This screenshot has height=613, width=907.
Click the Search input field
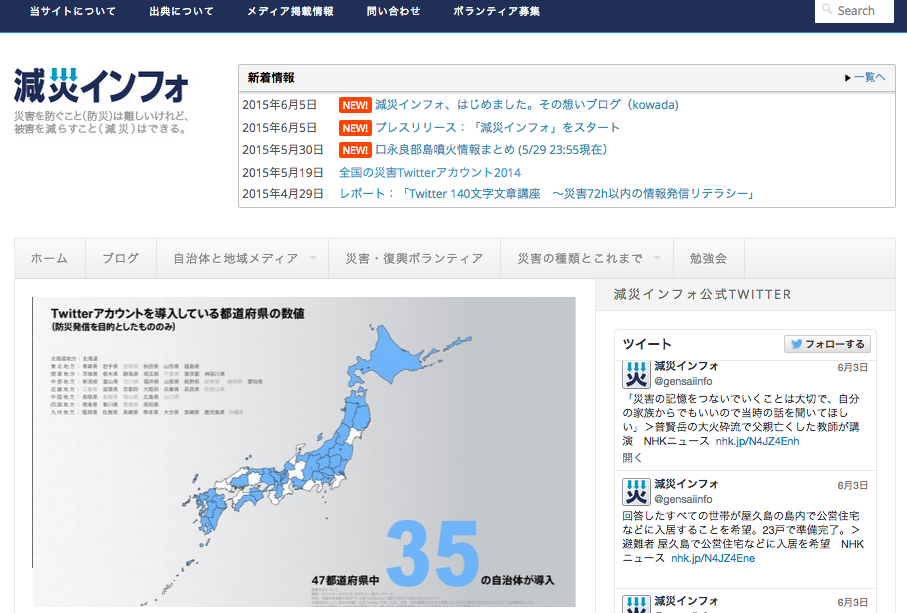(x=854, y=10)
